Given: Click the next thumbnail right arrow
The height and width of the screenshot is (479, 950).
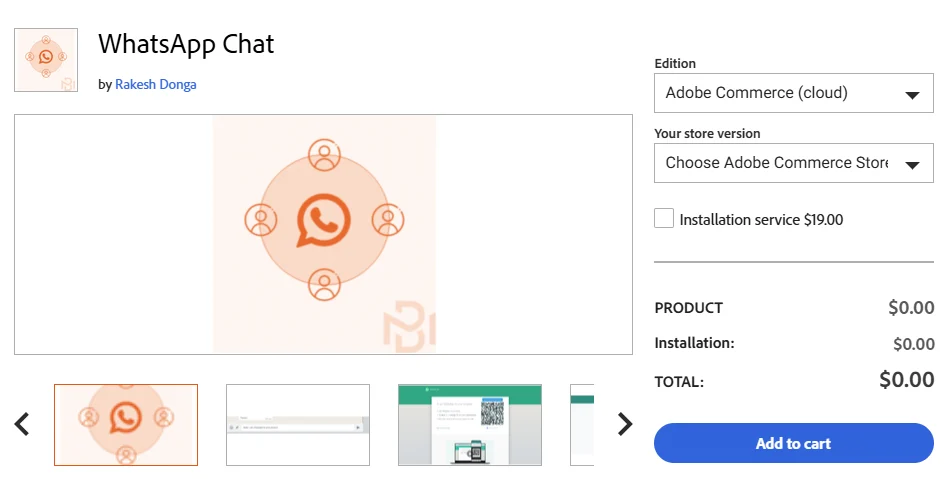Looking at the screenshot, I should (x=625, y=425).
